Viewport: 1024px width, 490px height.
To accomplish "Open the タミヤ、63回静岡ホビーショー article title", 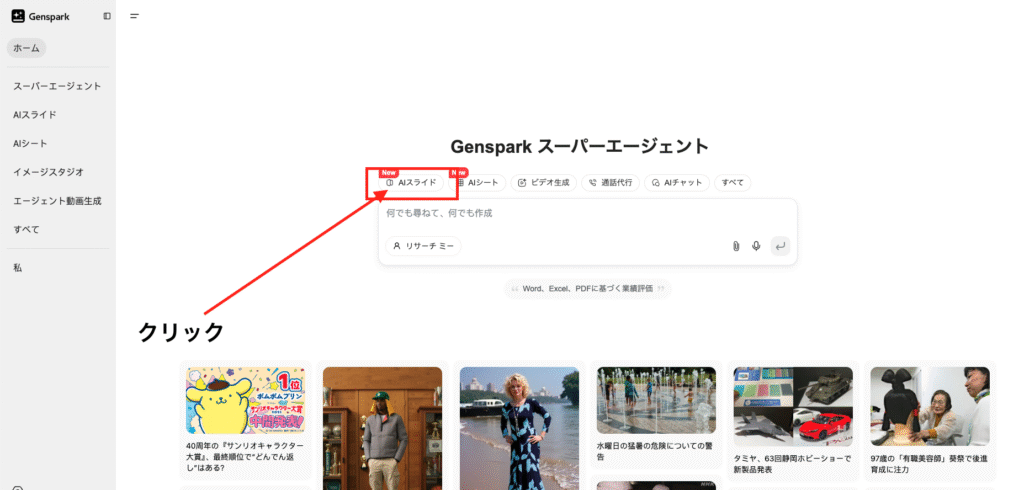I will pos(793,465).
